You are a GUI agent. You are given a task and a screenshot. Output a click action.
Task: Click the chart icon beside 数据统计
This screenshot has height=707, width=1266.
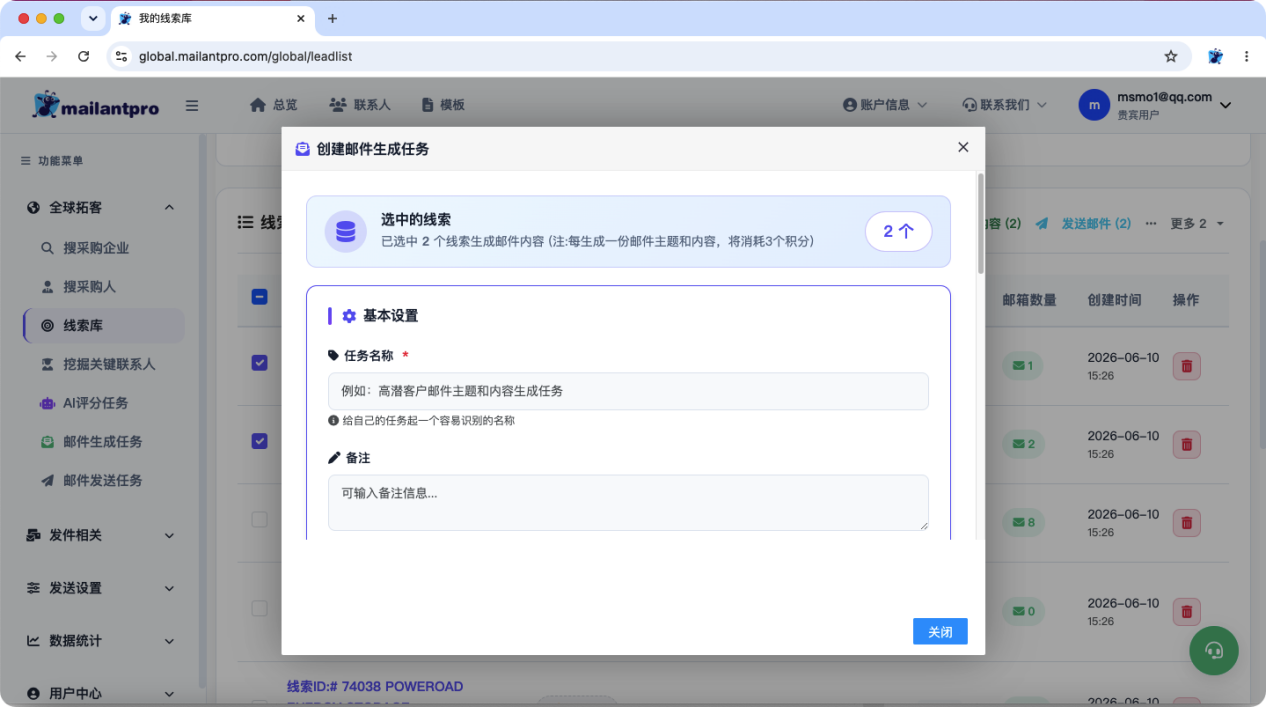(33, 641)
